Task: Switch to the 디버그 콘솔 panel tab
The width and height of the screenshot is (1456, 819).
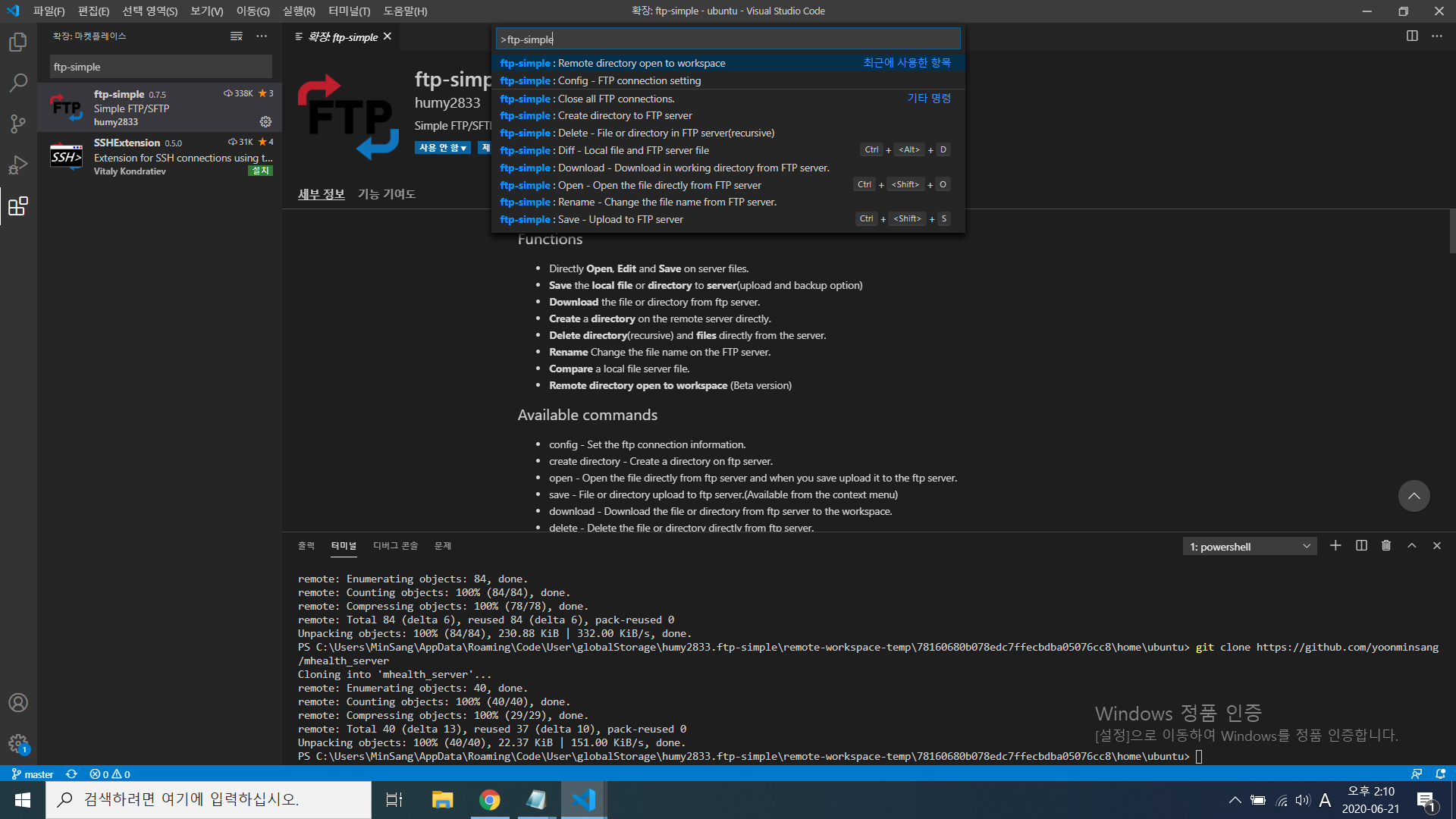Action: tap(395, 546)
